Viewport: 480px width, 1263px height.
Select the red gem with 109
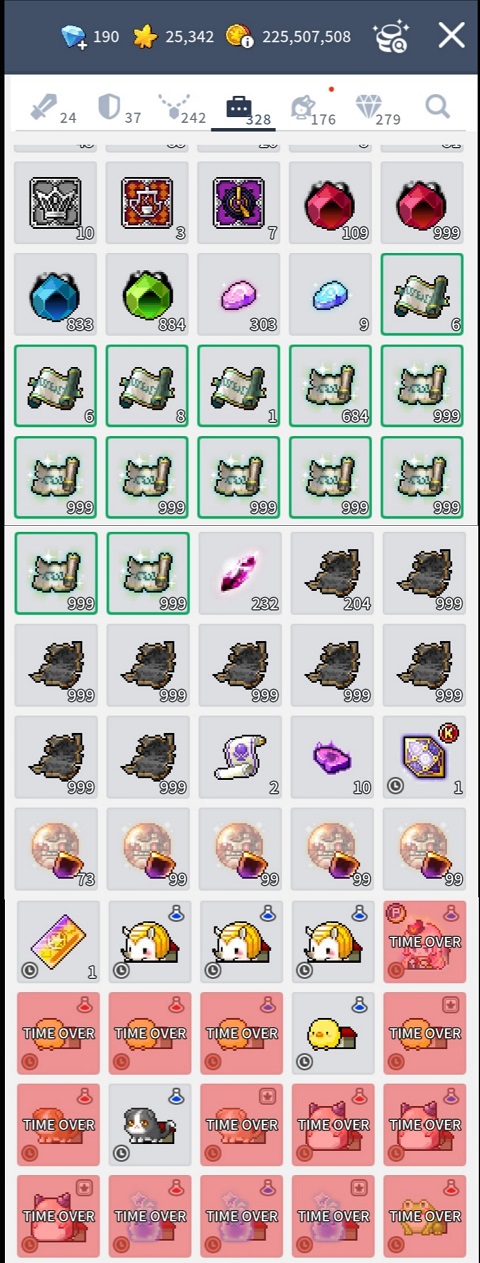(x=331, y=203)
